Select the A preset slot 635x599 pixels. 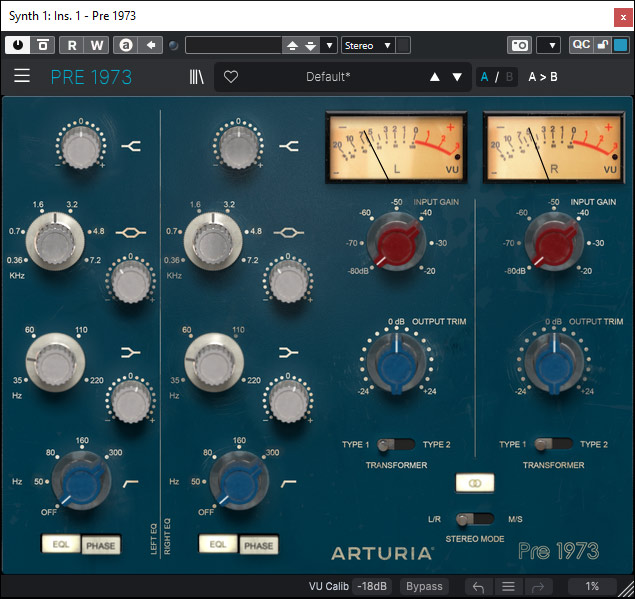485,77
